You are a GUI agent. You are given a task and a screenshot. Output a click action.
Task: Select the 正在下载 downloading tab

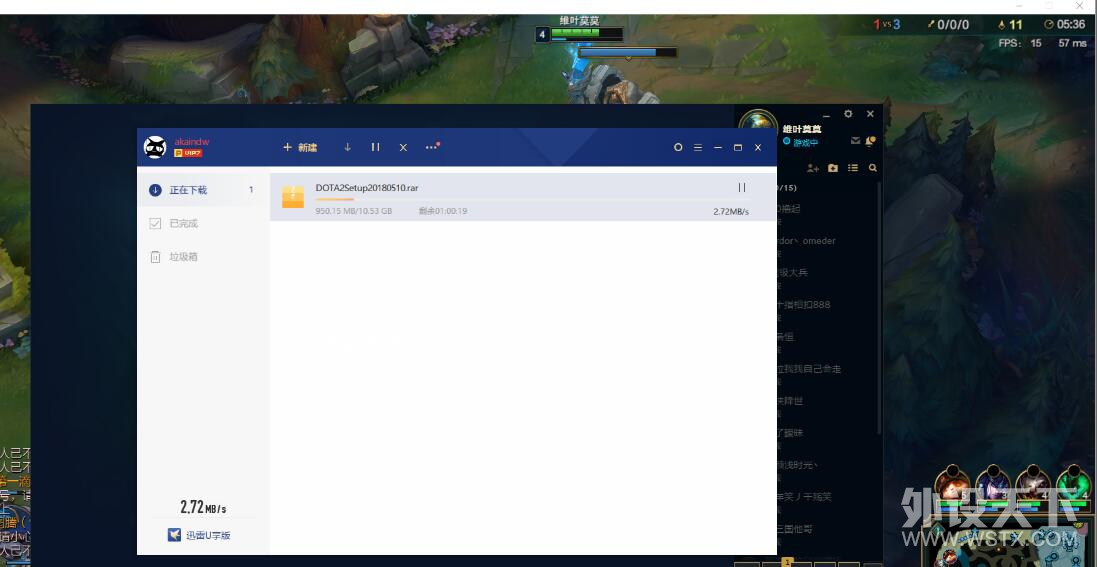point(203,190)
